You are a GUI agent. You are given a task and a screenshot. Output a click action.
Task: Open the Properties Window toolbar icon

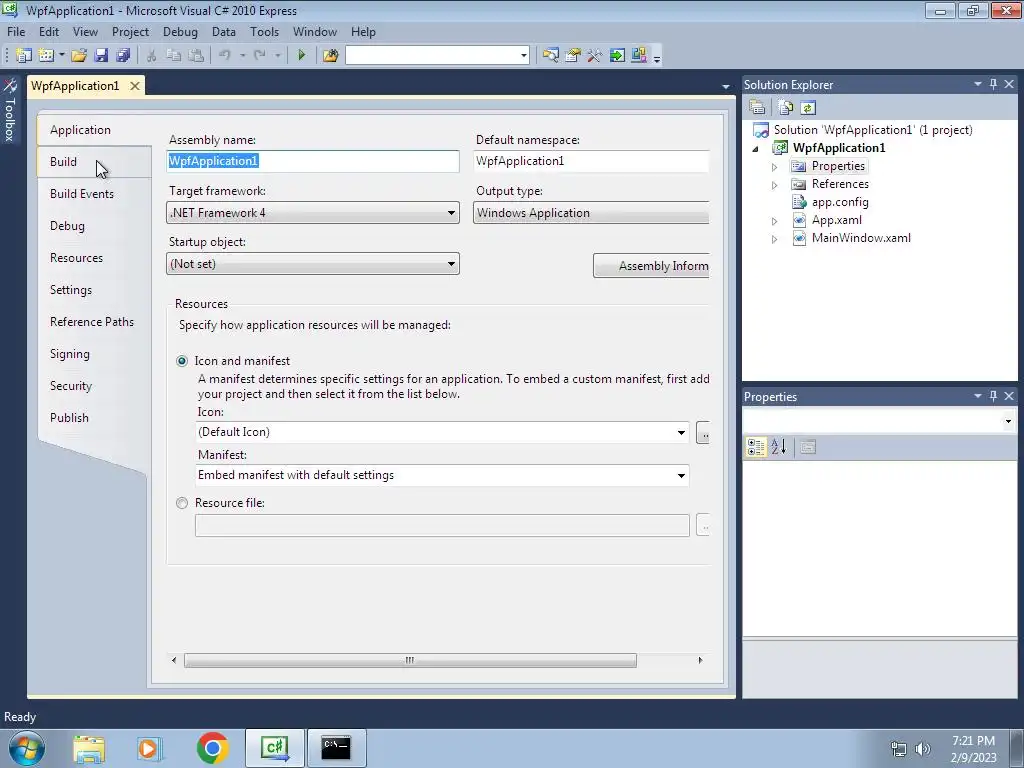coord(573,56)
